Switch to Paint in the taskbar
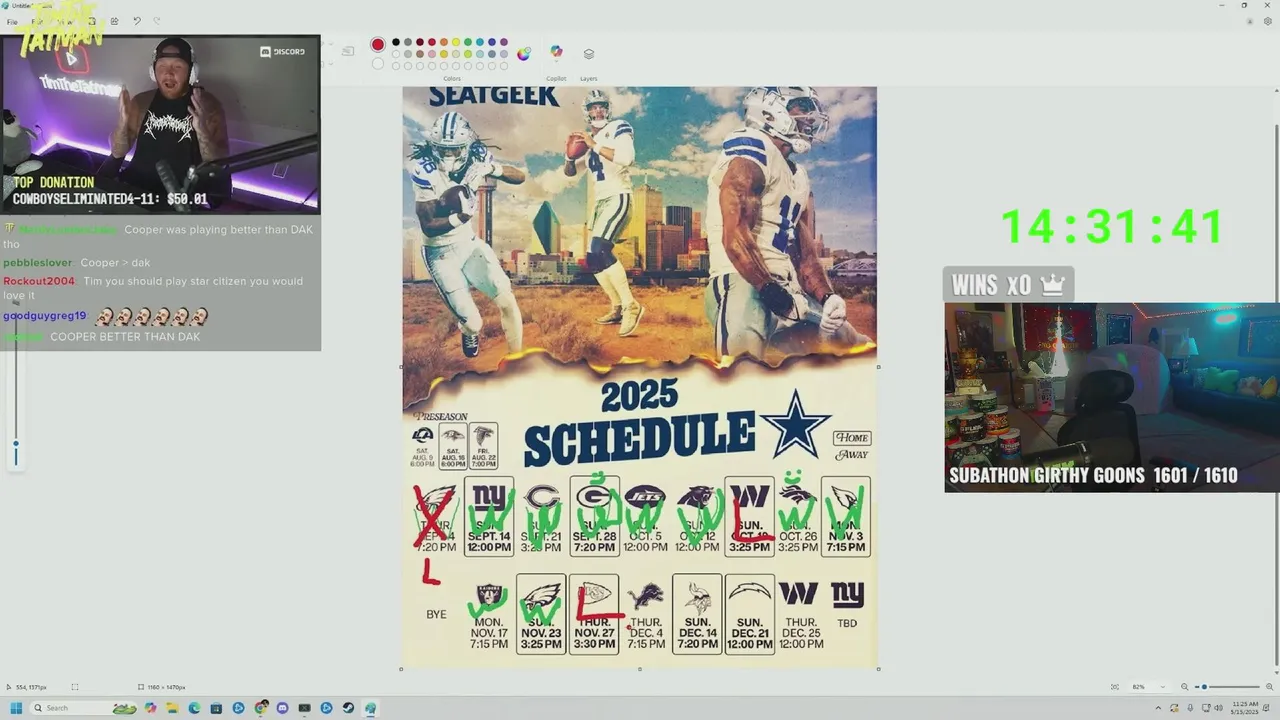 370,708
